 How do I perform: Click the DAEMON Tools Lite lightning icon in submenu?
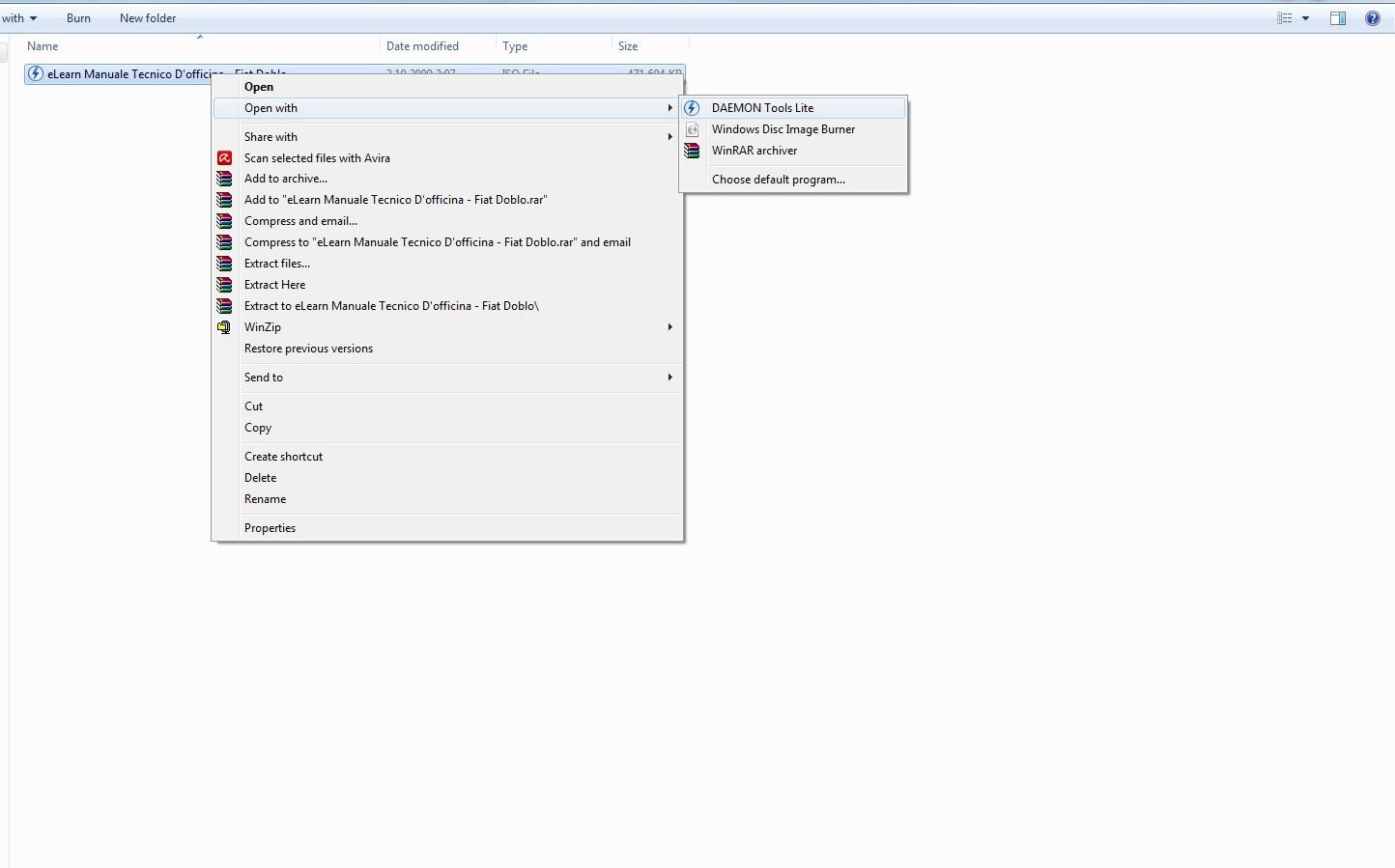(x=692, y=108)
